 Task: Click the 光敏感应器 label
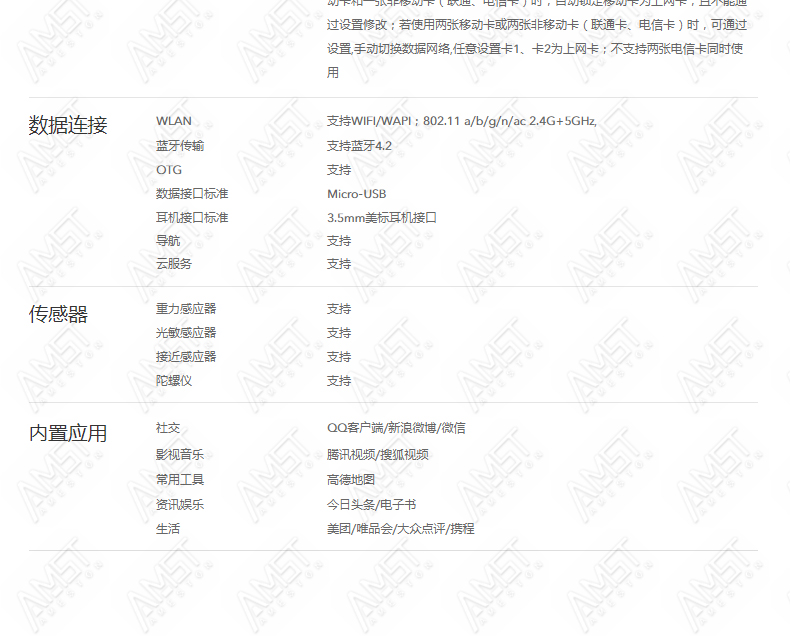(x=186, y=333)
